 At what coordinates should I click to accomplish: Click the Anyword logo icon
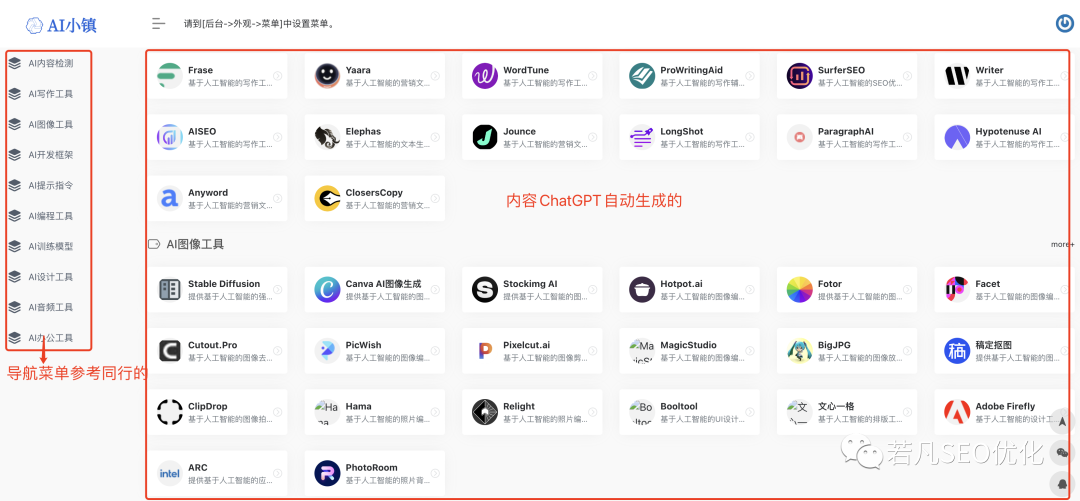click(169, 198)
